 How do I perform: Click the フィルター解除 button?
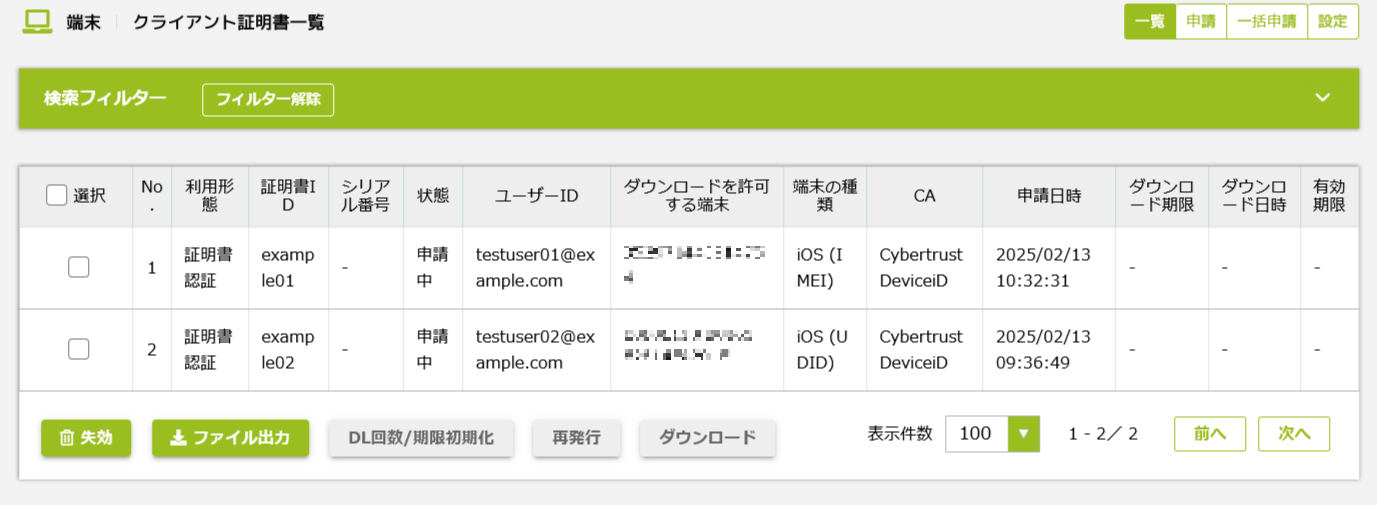tap(268, 100)
